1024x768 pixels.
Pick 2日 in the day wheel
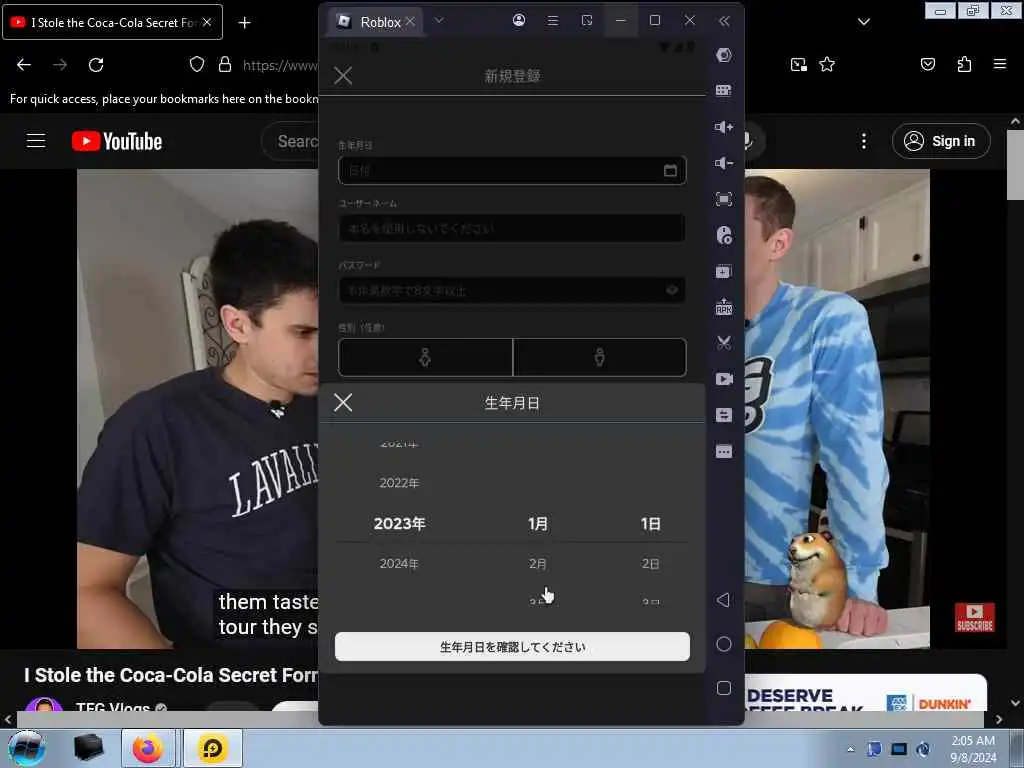(x=650, y=564)
